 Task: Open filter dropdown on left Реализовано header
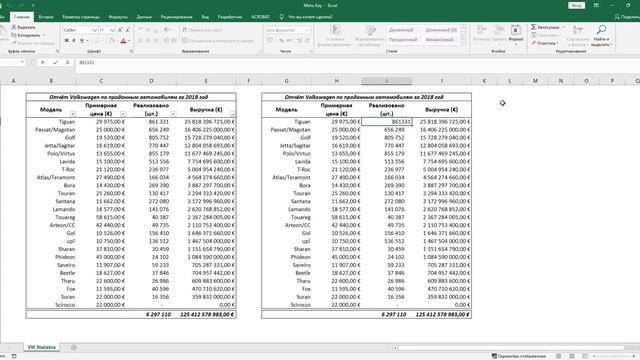[x=173, y=114]
